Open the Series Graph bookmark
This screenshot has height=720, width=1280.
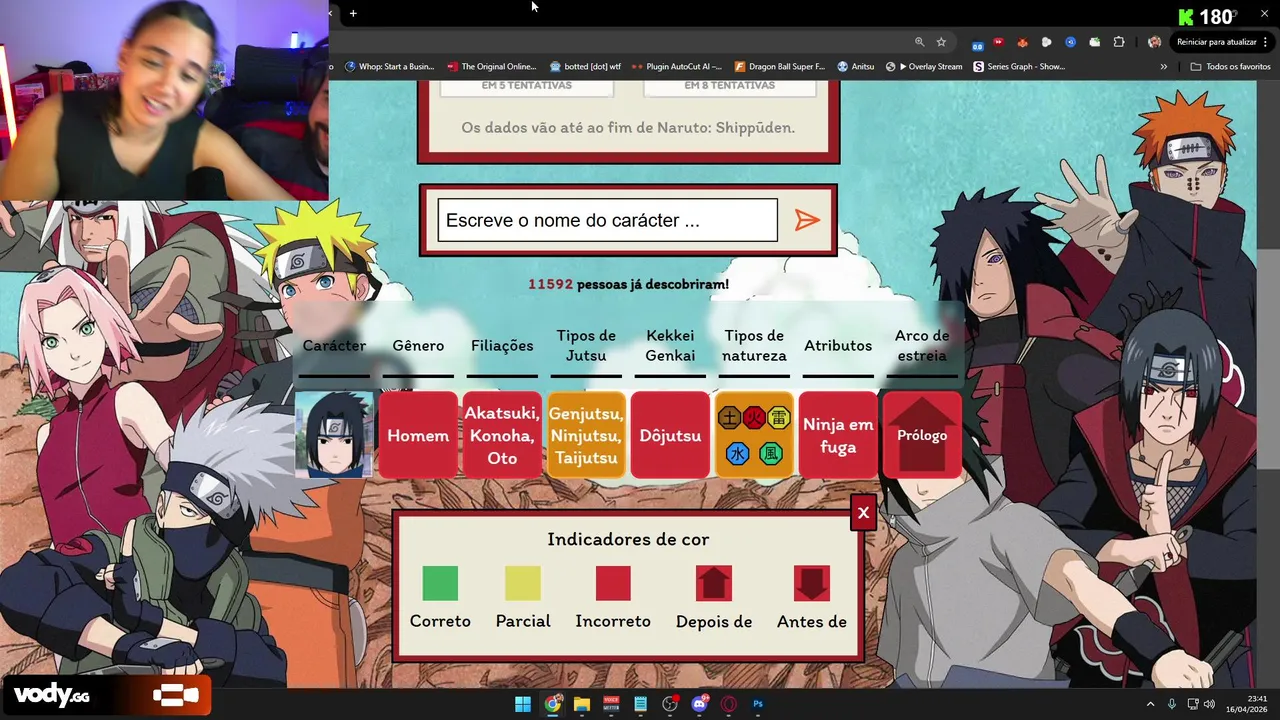(x=1019, y=67)
